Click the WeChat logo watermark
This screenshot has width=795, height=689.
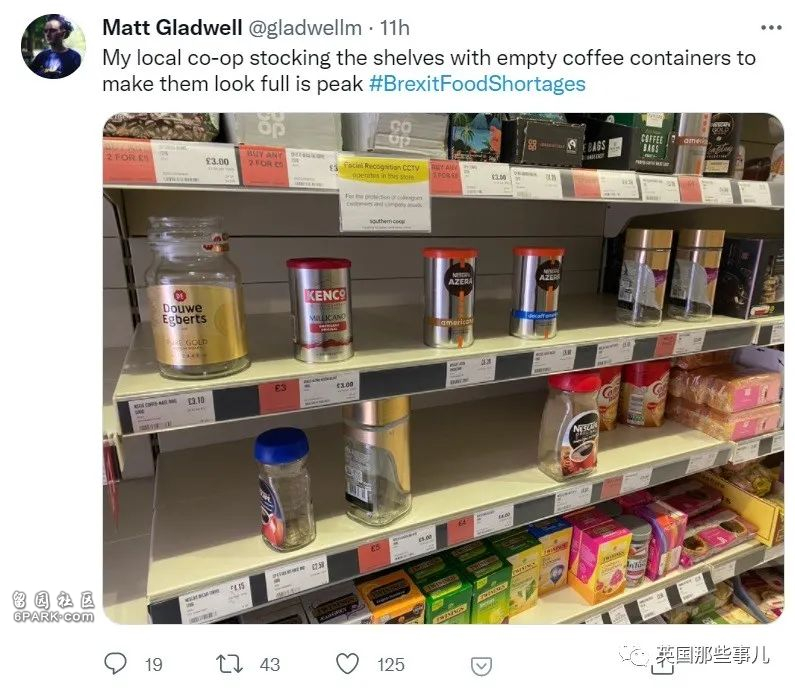pyautogui.click(x=635, y=655)
